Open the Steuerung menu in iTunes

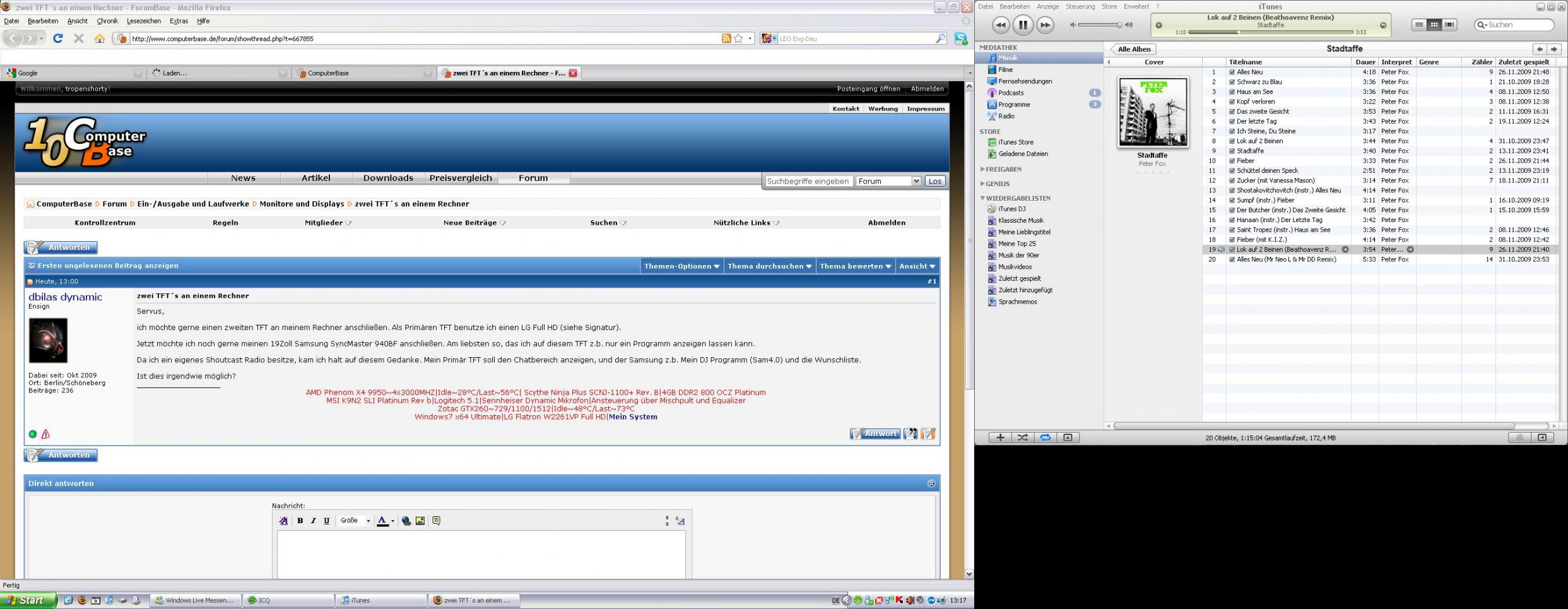(x=1080, y=6)
